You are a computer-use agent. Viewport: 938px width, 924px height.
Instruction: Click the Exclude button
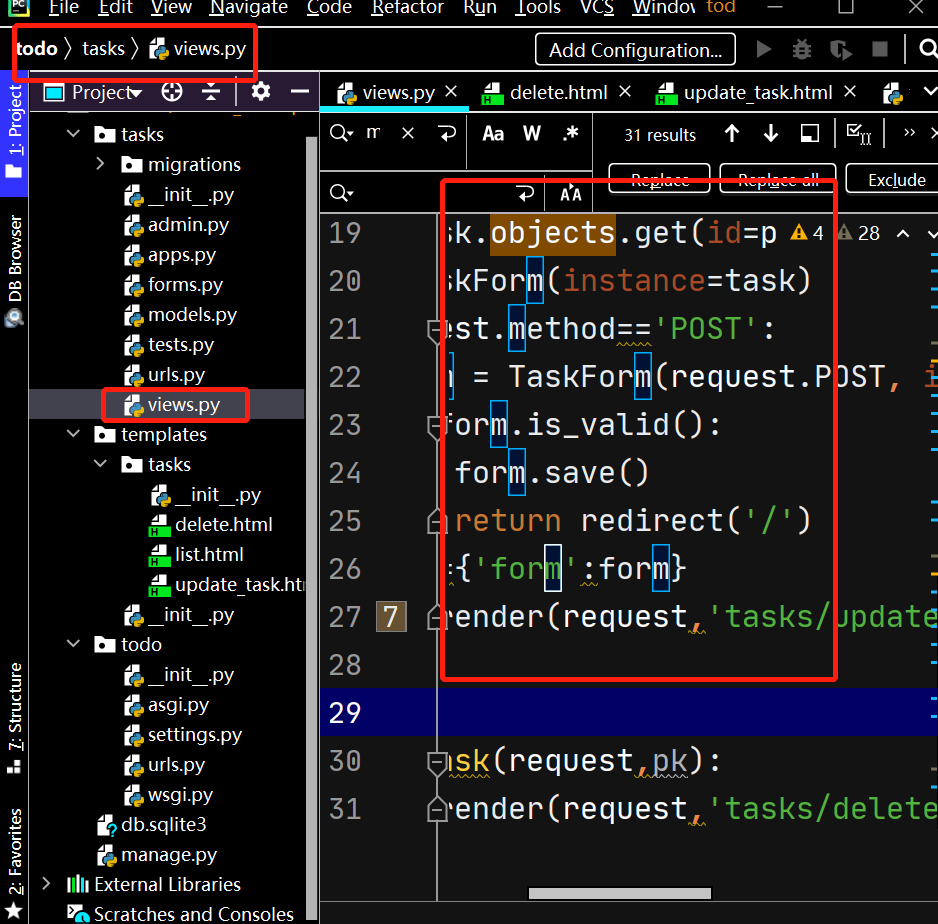coord(896,179)
